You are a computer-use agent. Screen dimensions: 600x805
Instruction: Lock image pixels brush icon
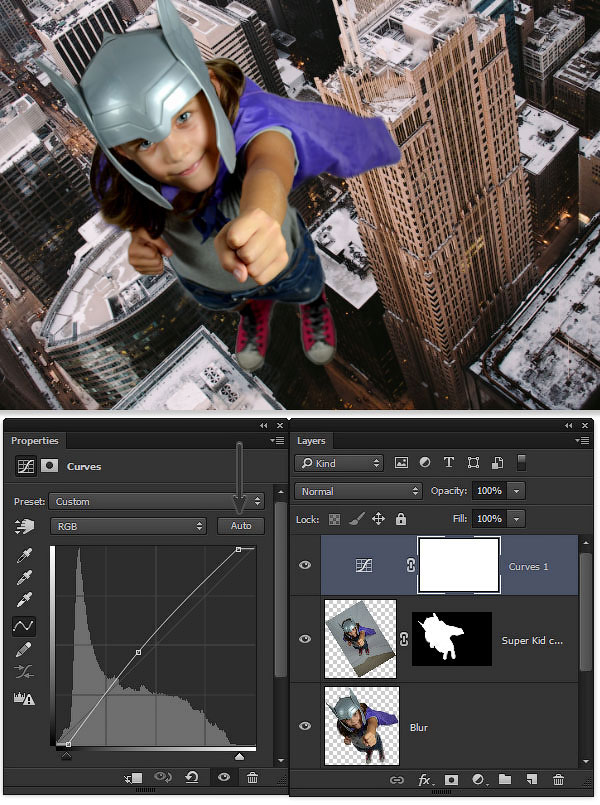click(x=356, y=519)
